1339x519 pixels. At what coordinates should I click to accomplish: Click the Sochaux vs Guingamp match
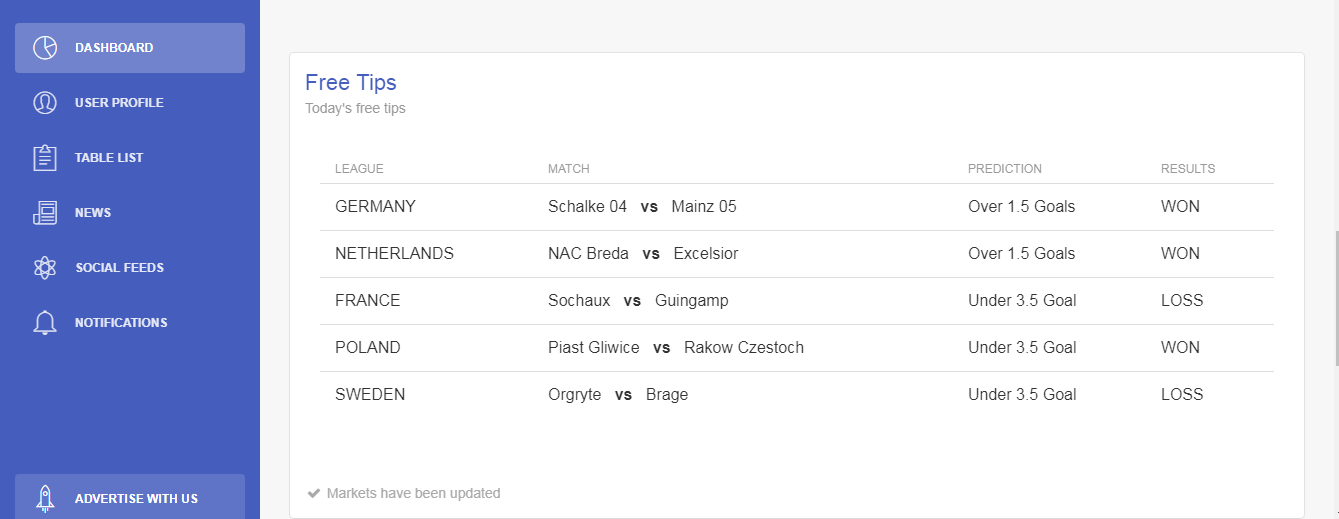pos(638,300)
